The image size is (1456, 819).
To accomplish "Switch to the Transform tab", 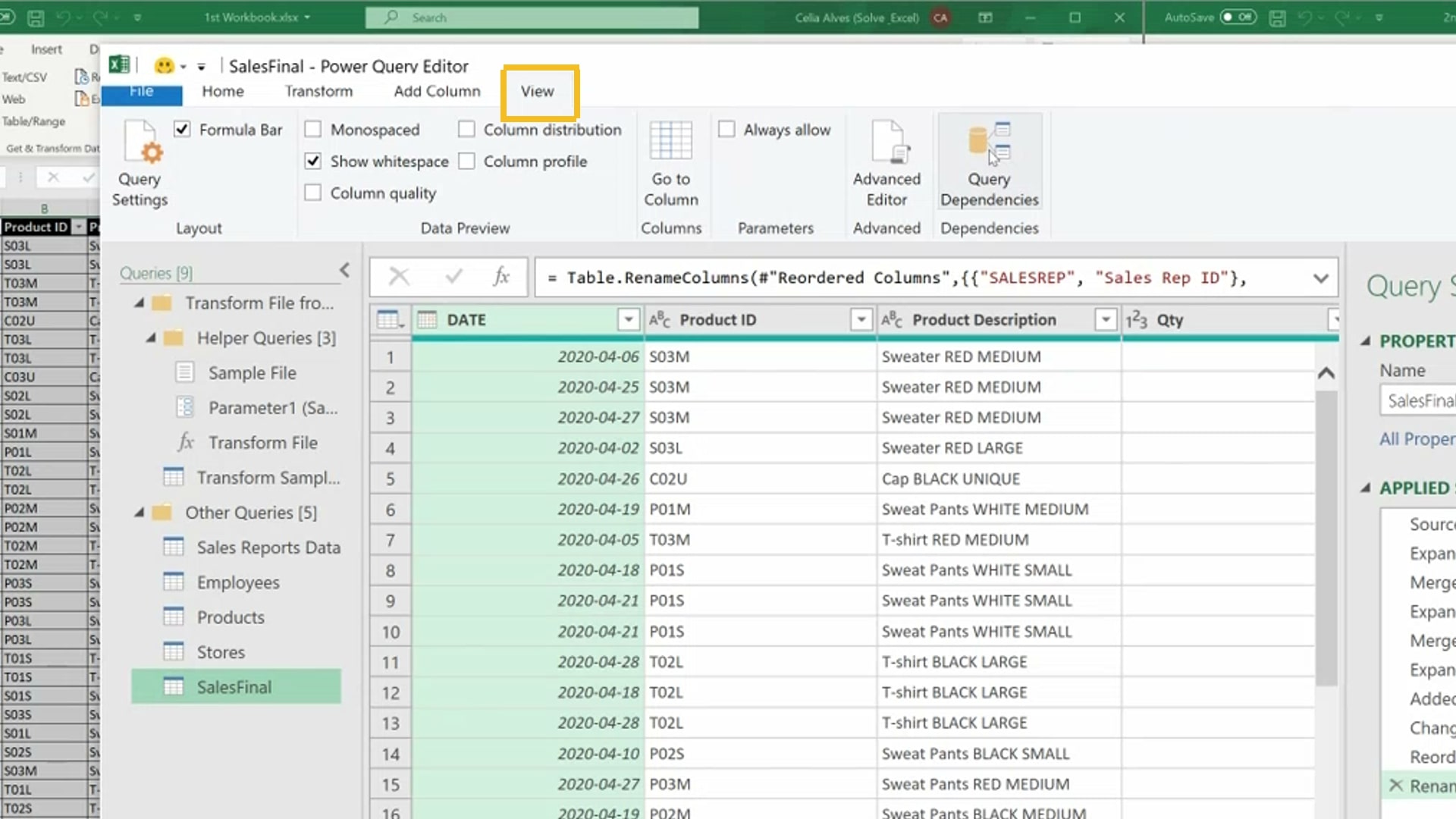I will click(318, 91).
